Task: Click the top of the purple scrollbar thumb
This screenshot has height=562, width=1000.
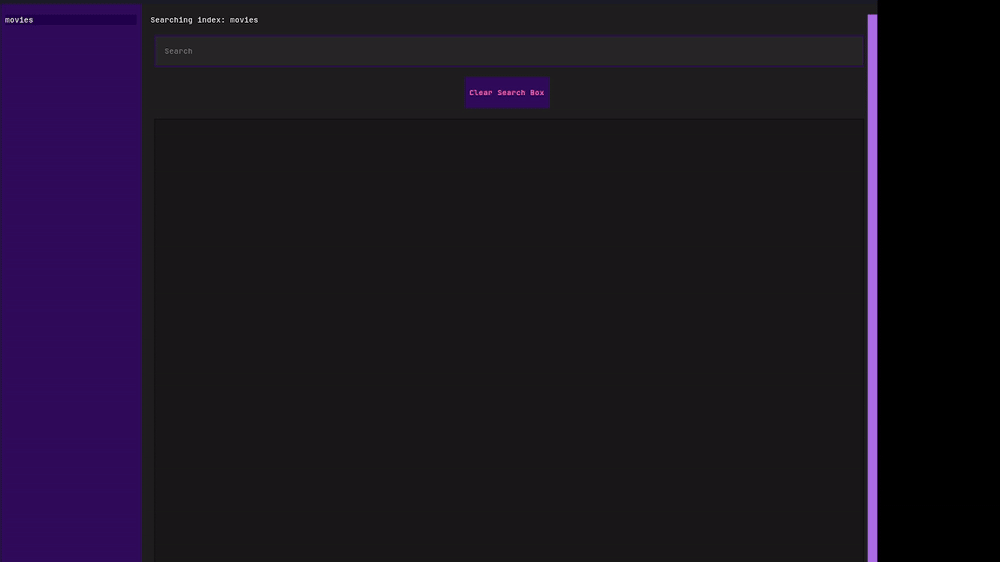Action: [872, 20]
